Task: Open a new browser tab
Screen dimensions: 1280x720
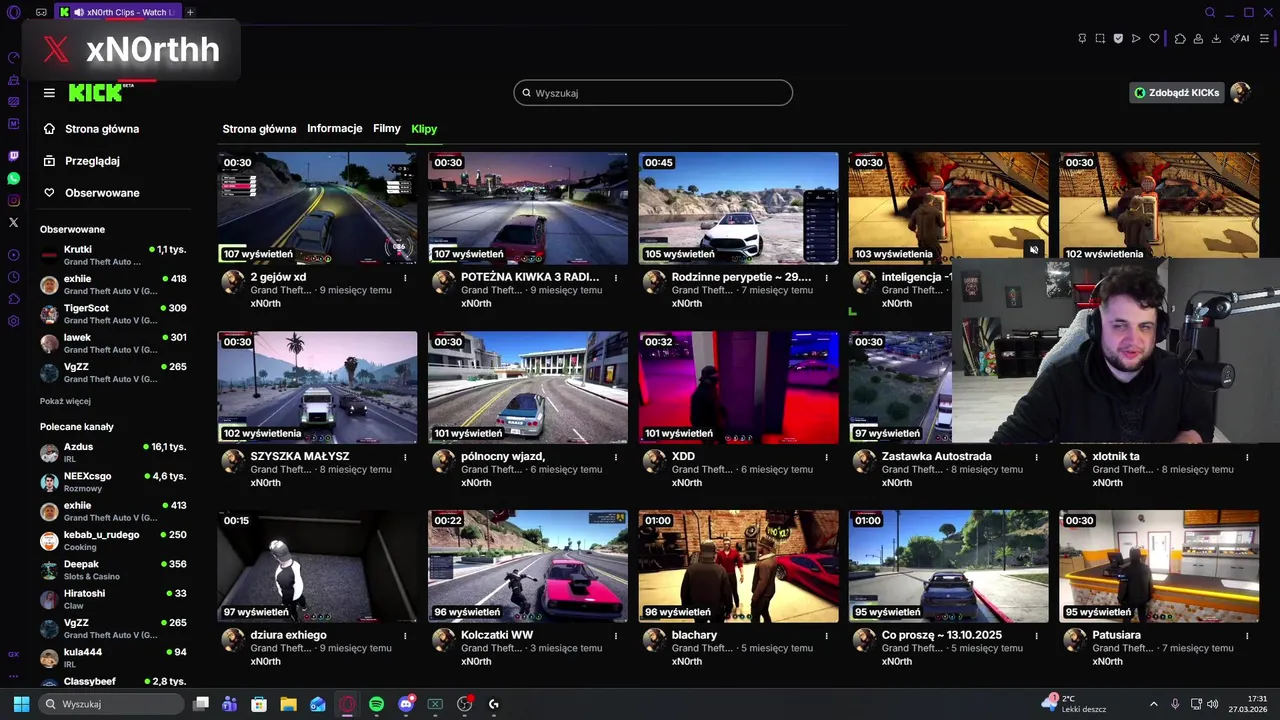Action: click(x=190, y=12)
